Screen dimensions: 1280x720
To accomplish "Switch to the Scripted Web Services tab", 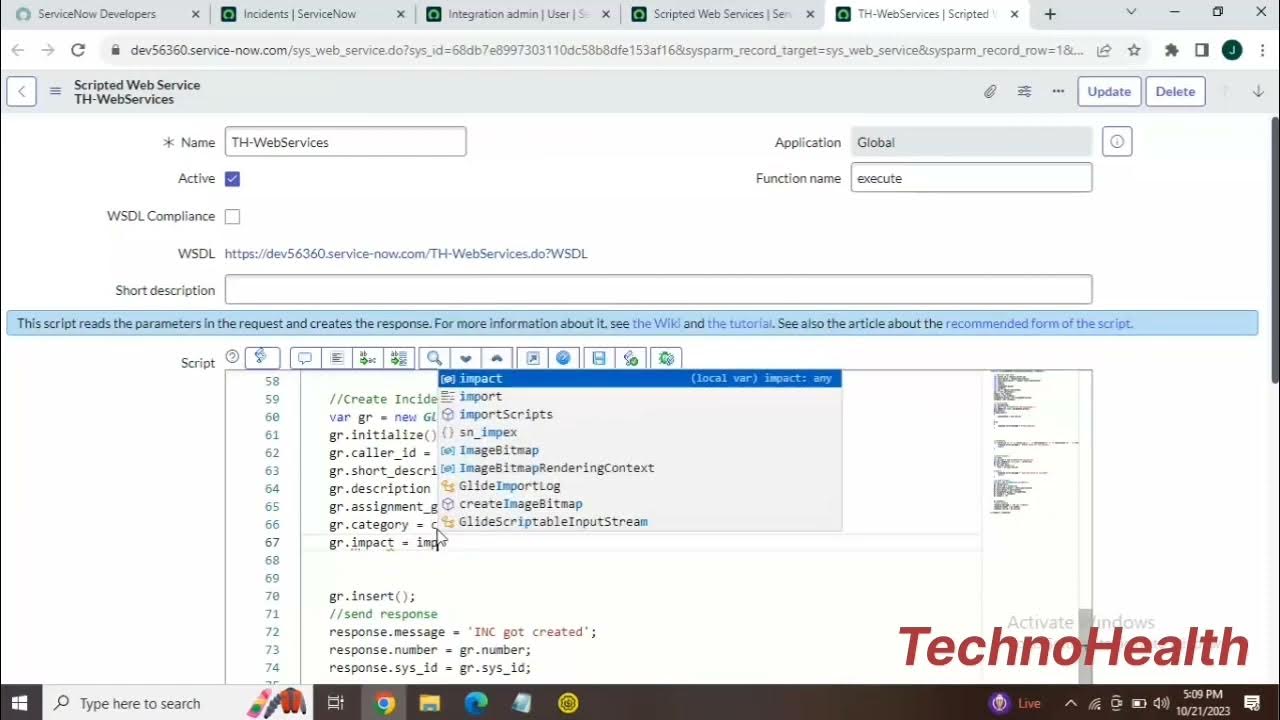I will [x=723, y=14].
